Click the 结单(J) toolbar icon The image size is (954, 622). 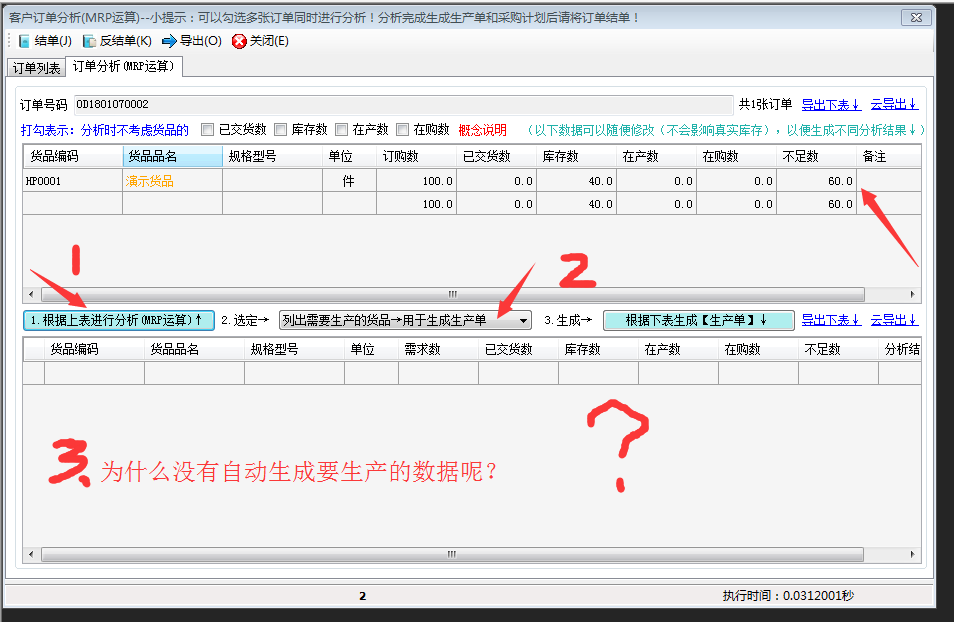(x=40, y=41)
